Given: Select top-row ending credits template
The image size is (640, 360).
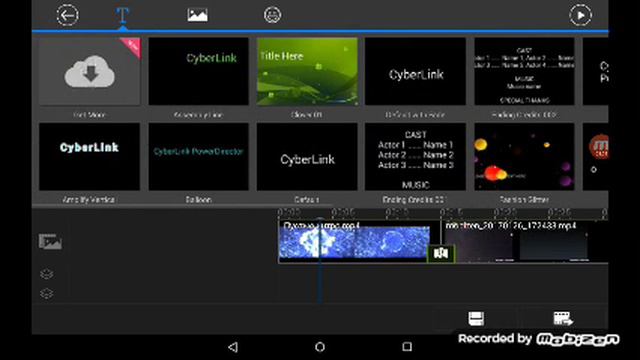Looking at the screenshot, I should pyautogui.click(x=524, y=71).
